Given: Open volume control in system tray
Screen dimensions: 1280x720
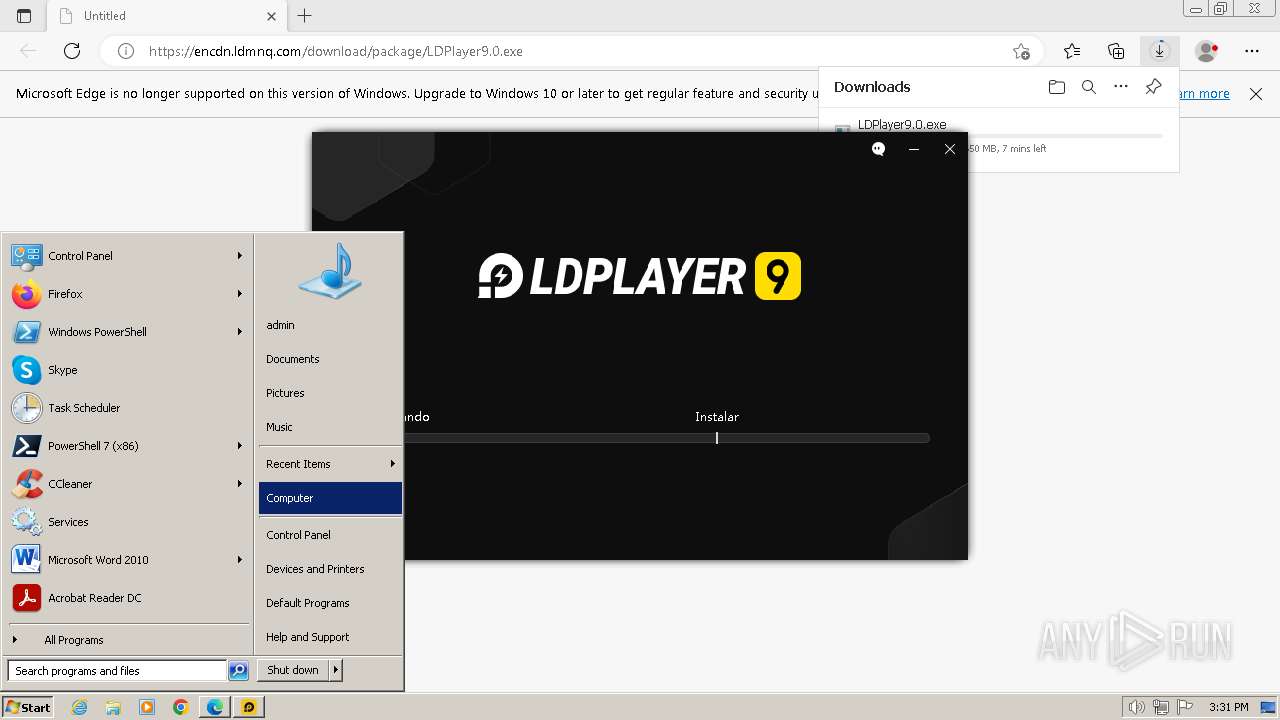Looking at the screenshot, I should point(1136,707).
